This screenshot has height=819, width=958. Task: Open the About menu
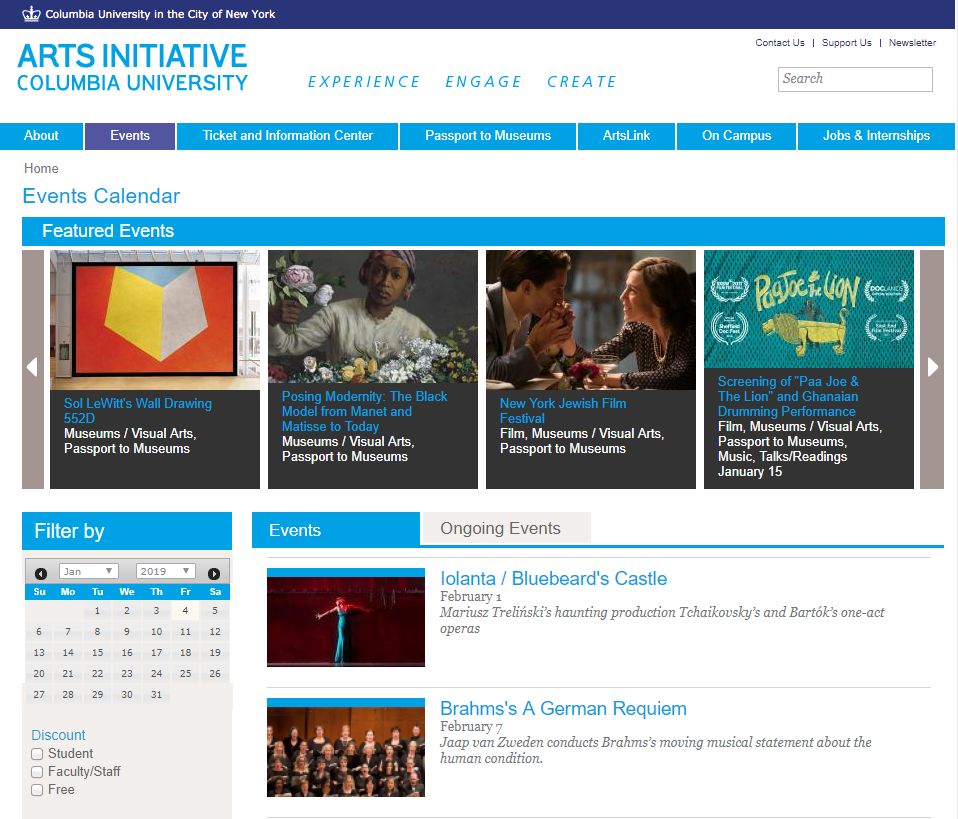pyautogui.click(x=41, y=136)
